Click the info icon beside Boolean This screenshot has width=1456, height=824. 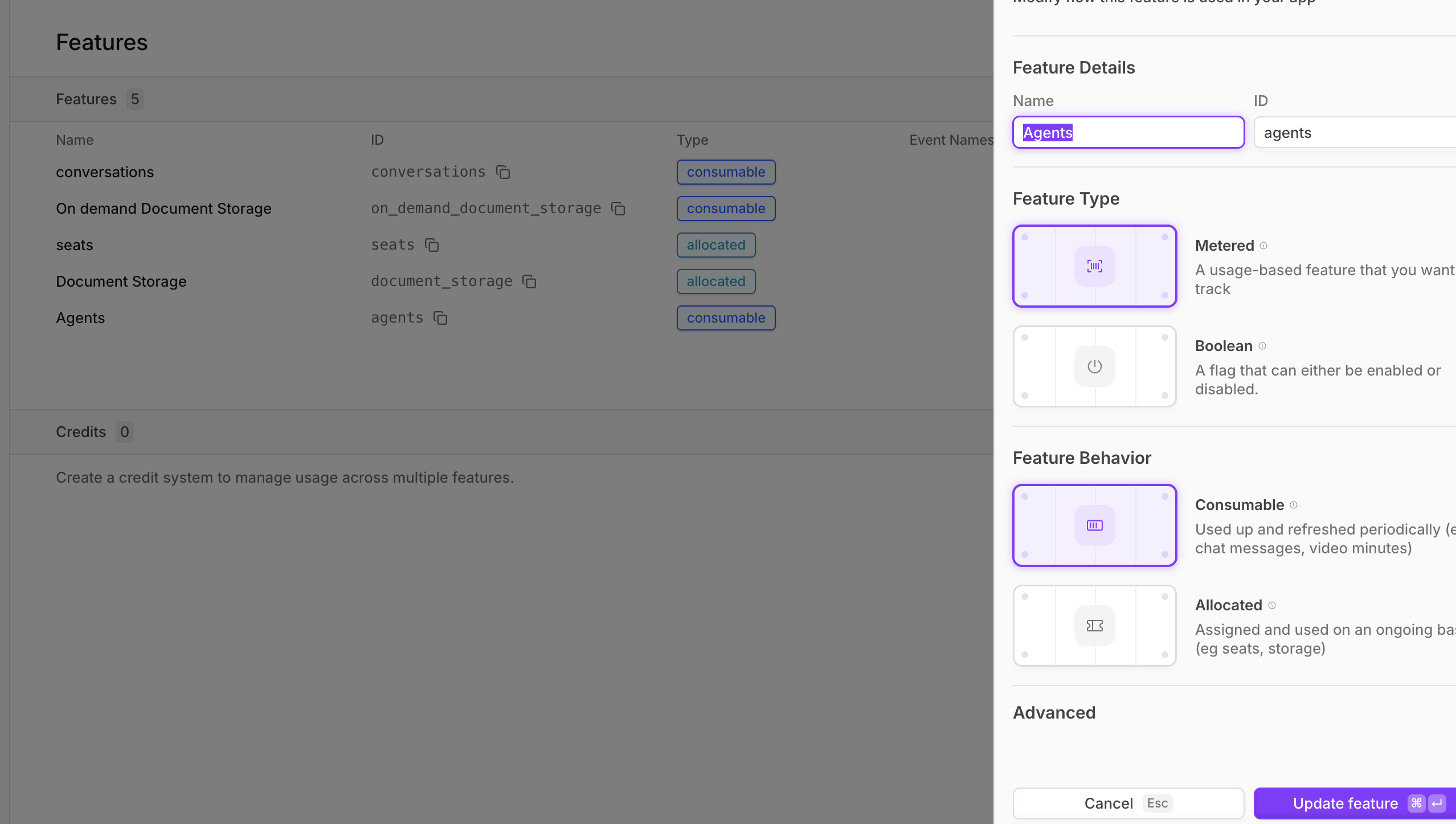1262,346
